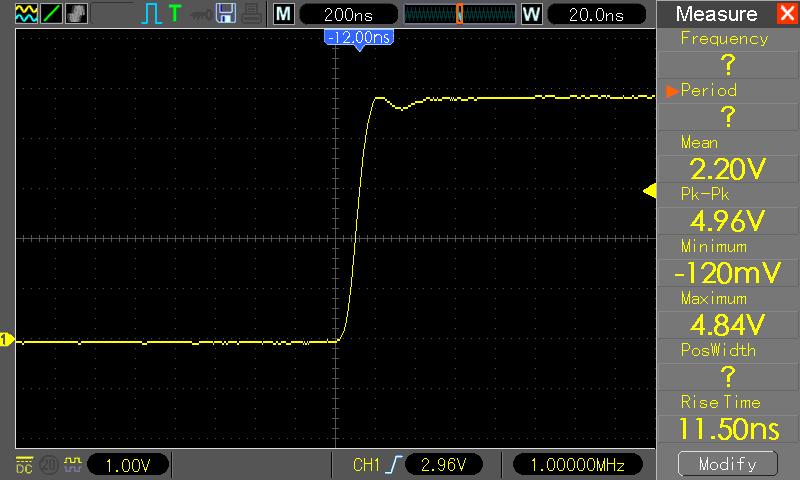The image size is (800, 480).
Task: Click the 4.84V maximum value
Action: (x=728, y=324)
